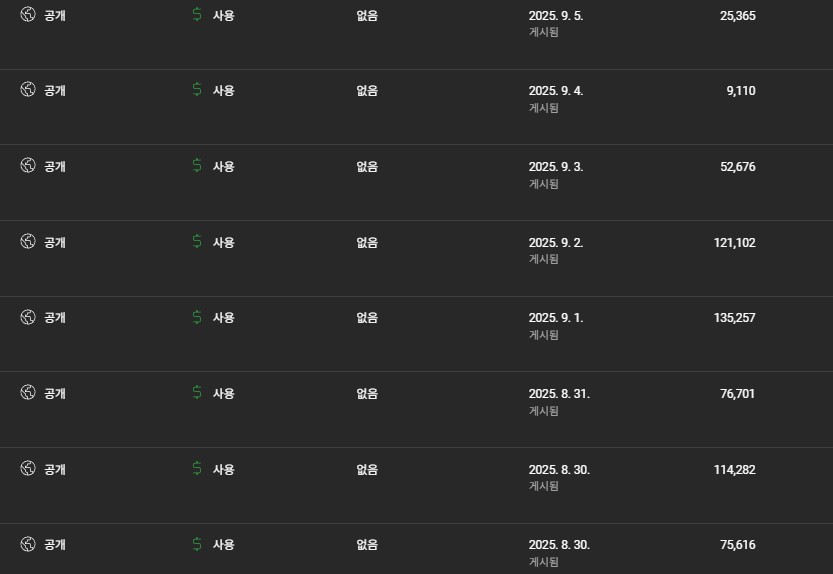This screenshot has width=833, height=574.
Task: Click the globe icon in the 114,282 views row
Action: 28,469
